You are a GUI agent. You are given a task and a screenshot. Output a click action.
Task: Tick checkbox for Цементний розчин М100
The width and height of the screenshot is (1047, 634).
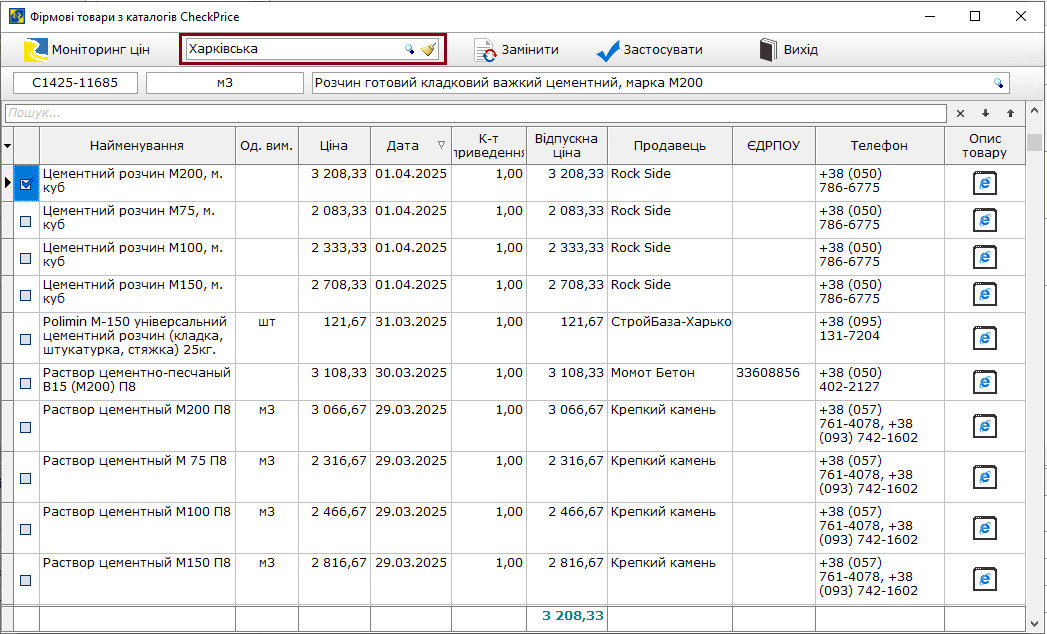[x=25, y=258]
